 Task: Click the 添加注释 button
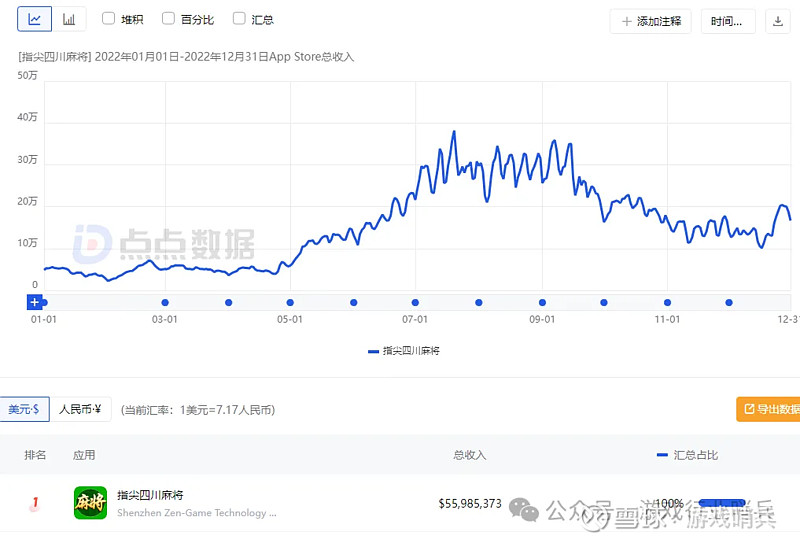pos(651,21)
